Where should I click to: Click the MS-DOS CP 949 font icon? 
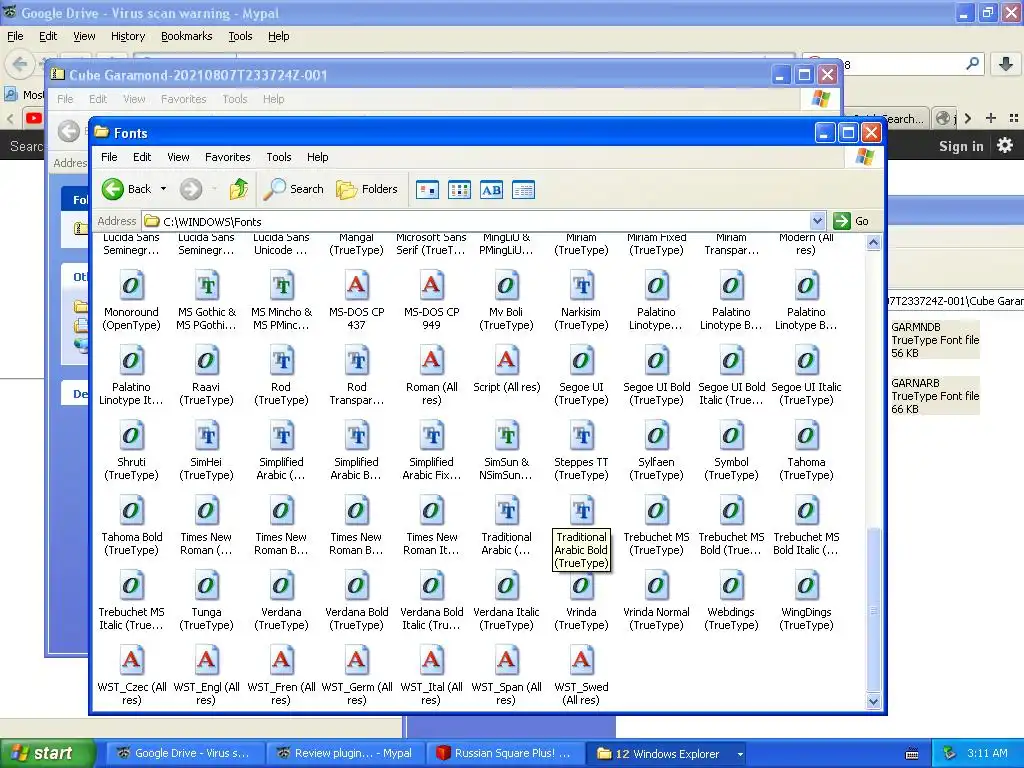click(x=431, y=286)
